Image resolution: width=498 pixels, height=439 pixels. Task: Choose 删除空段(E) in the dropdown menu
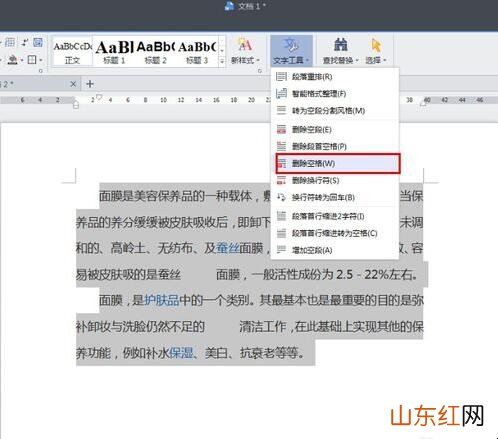click(335, 129)
